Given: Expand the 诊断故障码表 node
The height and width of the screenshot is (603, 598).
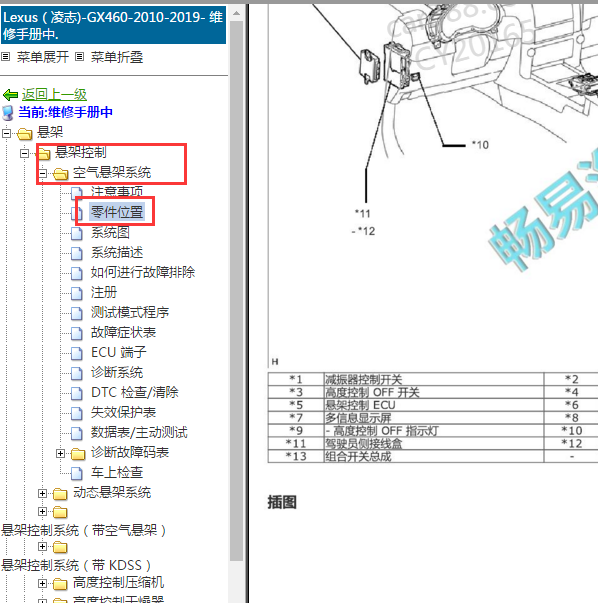Looking at the screenshot, I should click(60, 453).
